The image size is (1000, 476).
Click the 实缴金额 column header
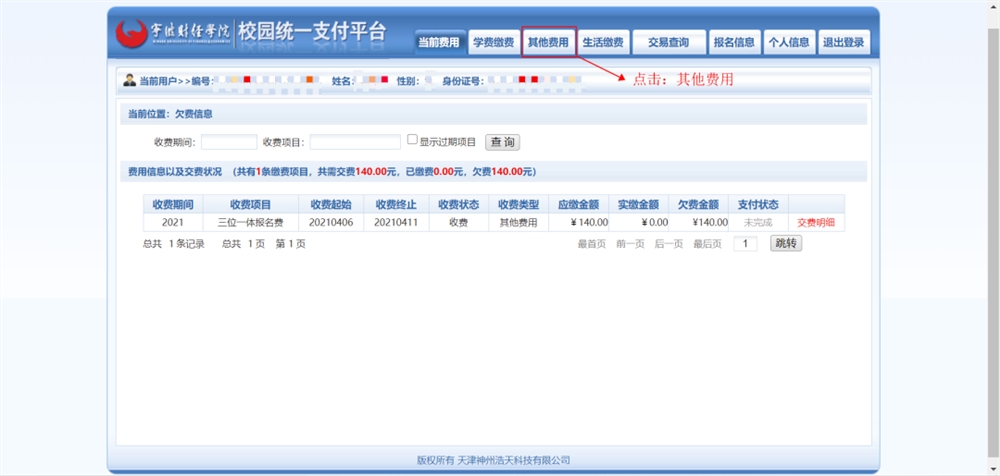point(638,205)
